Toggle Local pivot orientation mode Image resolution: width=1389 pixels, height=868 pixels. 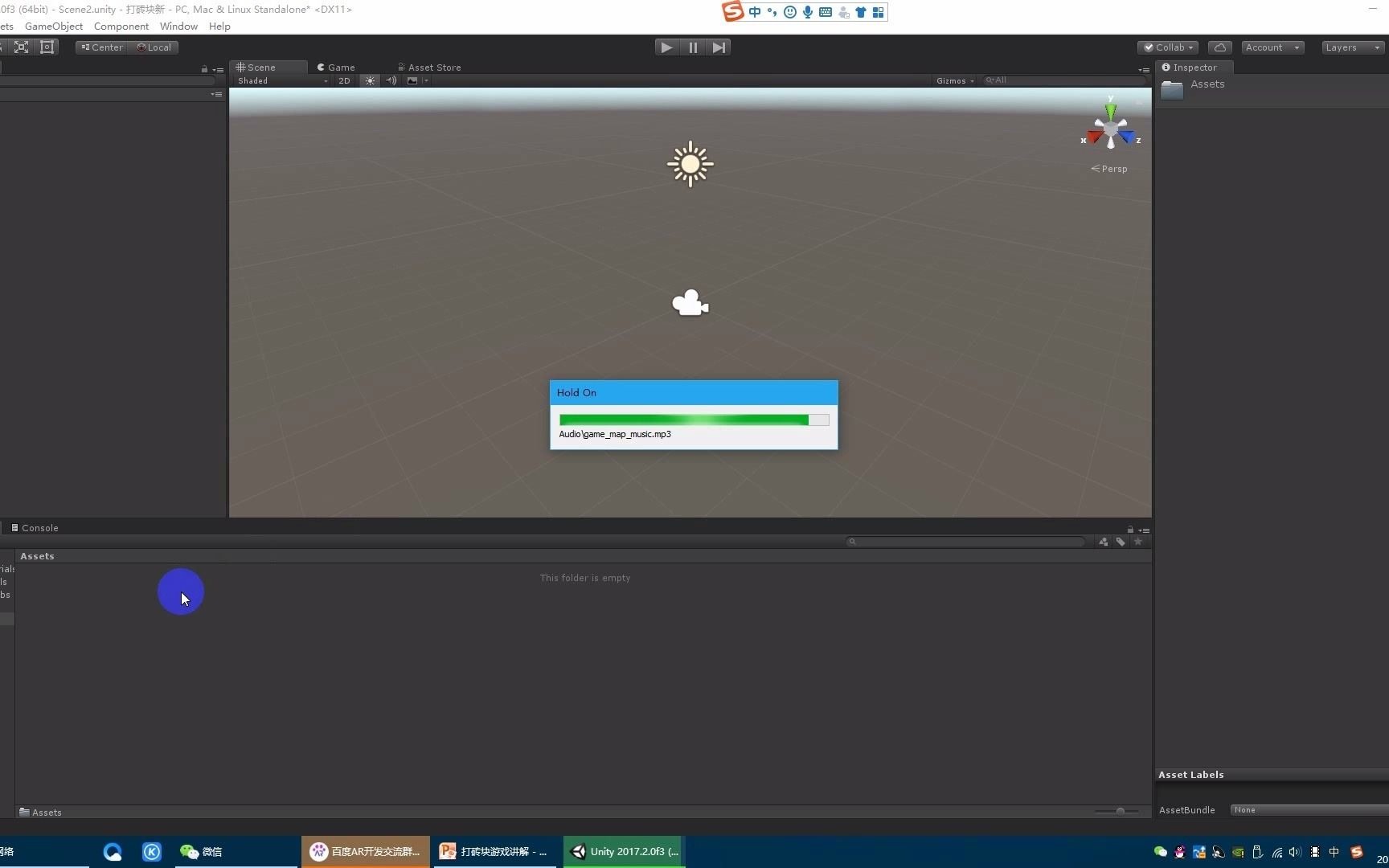[x=154, y=47]
